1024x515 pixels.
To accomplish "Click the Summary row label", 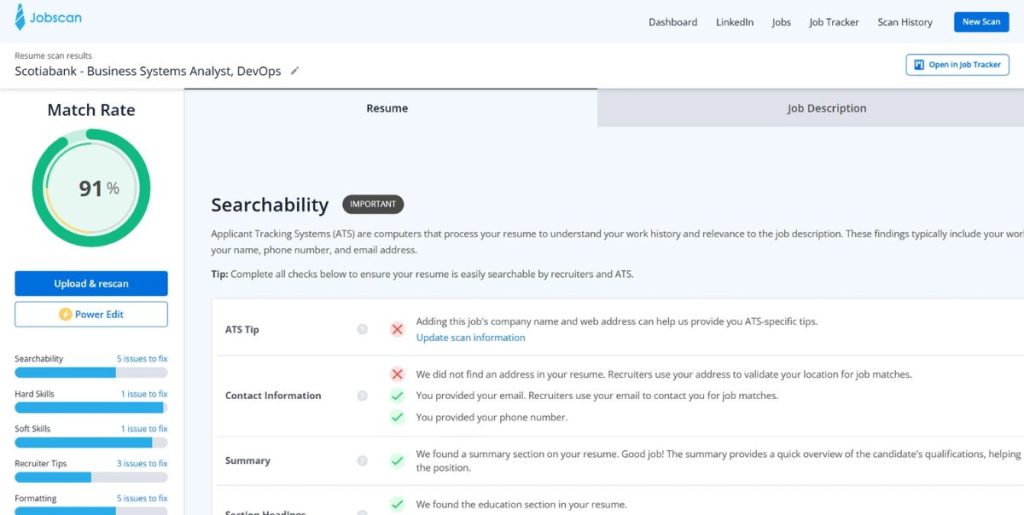I will [248, 461].
